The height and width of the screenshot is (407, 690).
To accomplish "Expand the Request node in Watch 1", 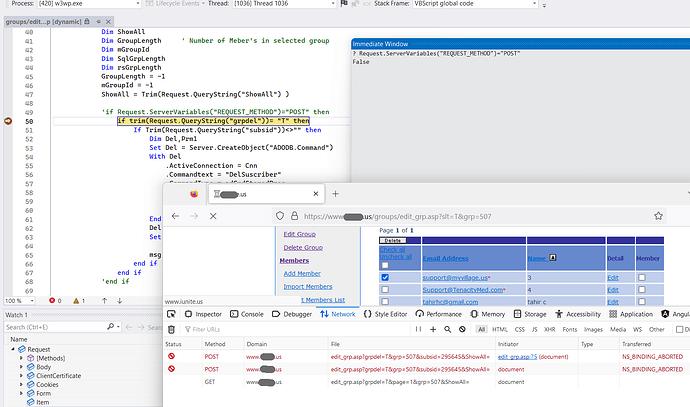I will (x=11, y=351).
